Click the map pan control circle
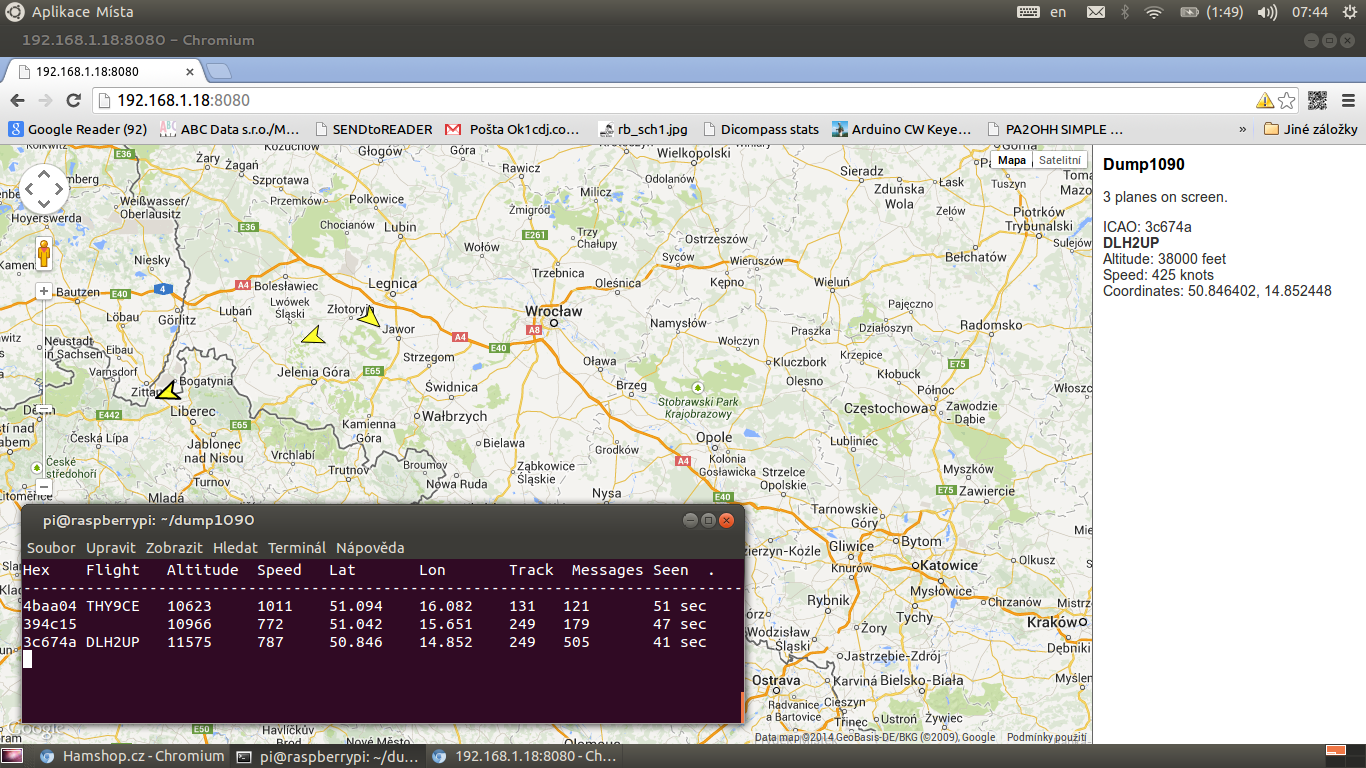Image resolution: width=1366 pixels, height=768 pixels. click(x=44, y=190)
